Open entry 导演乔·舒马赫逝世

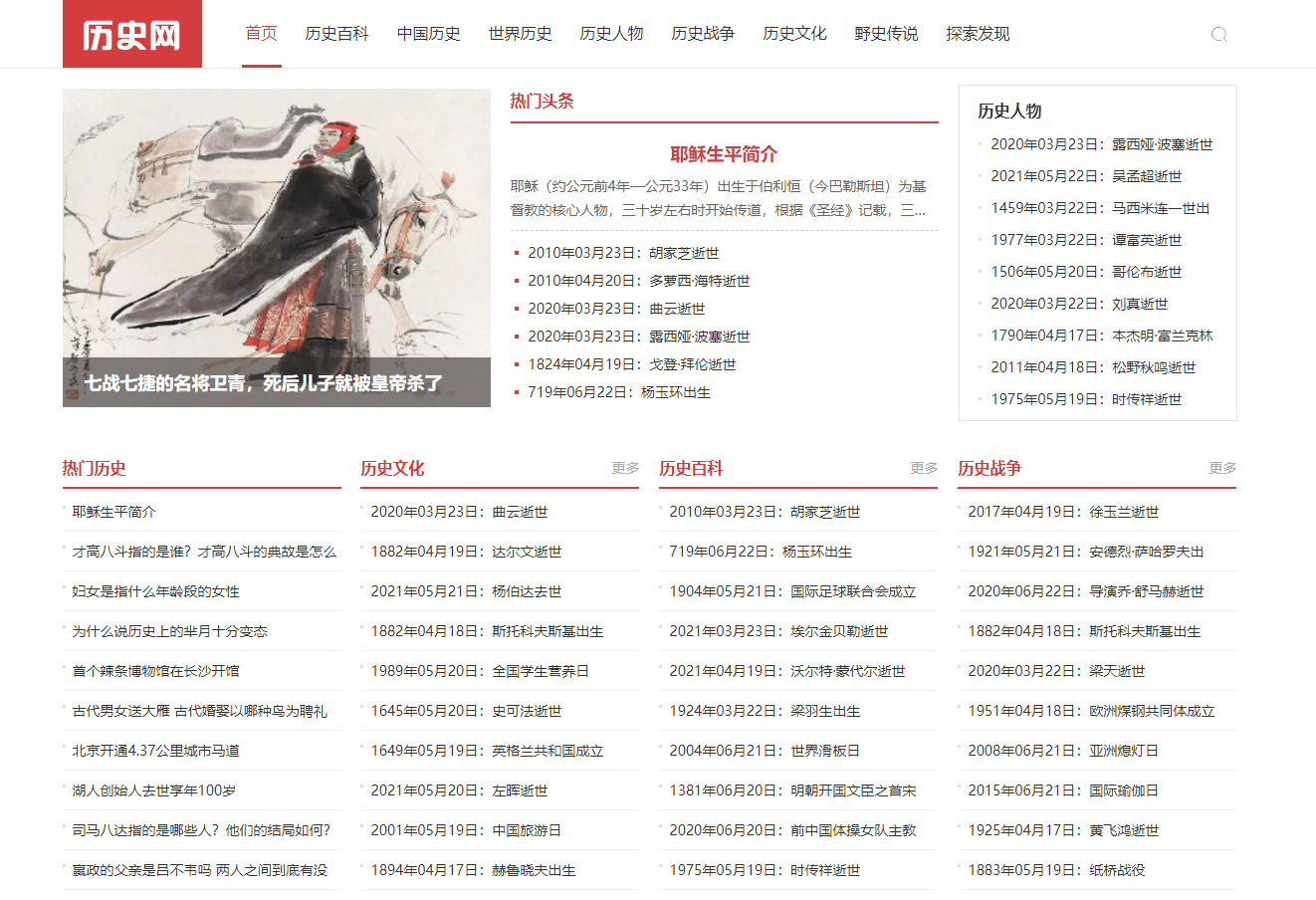1086,591
